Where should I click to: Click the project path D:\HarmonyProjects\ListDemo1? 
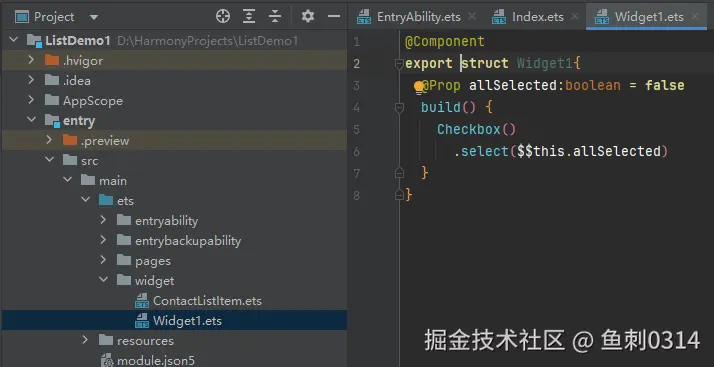coord(208,41)
